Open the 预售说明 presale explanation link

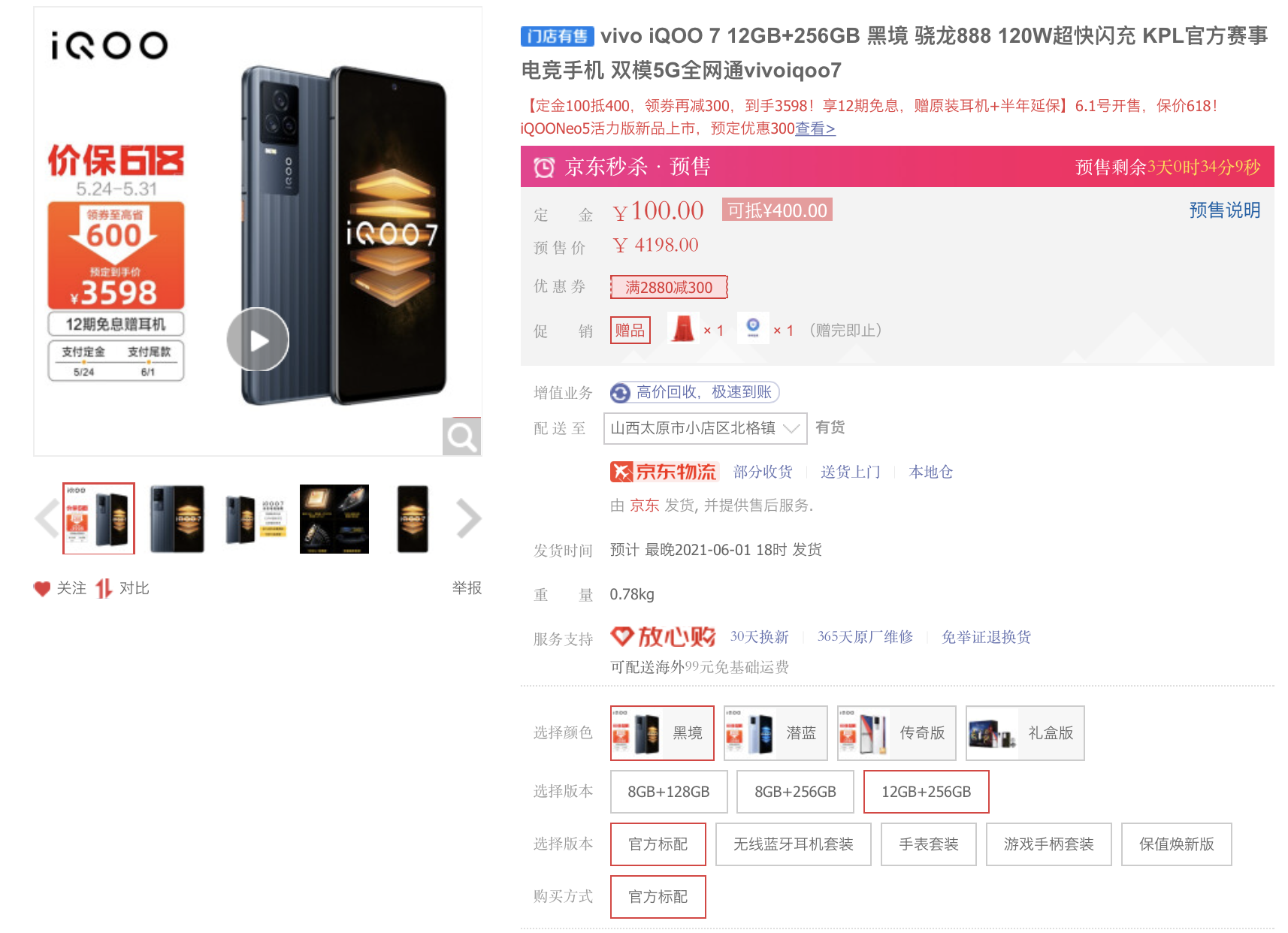tap(1225, 210)
